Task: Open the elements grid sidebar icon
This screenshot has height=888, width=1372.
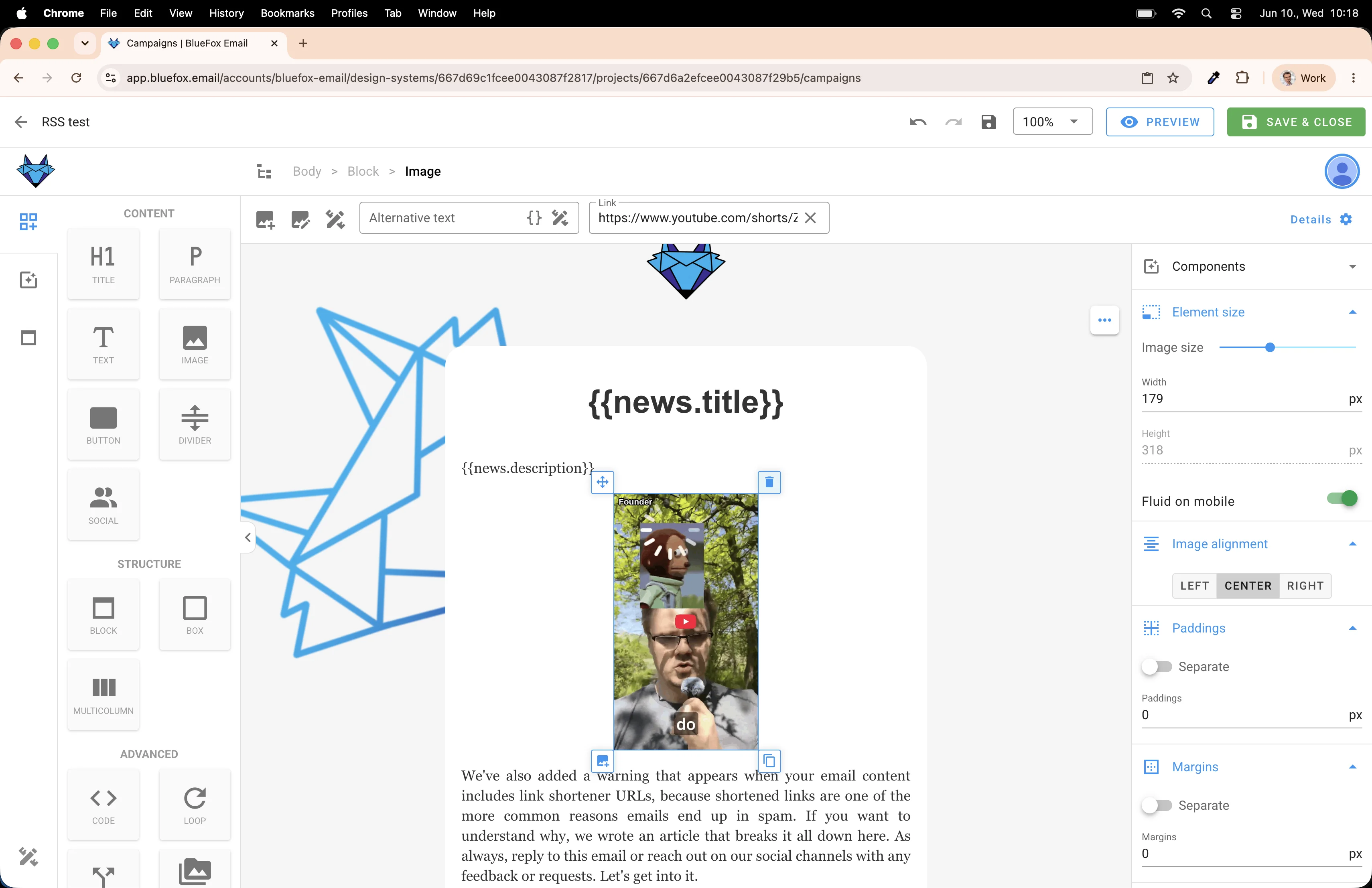Action: pos(28,222)
